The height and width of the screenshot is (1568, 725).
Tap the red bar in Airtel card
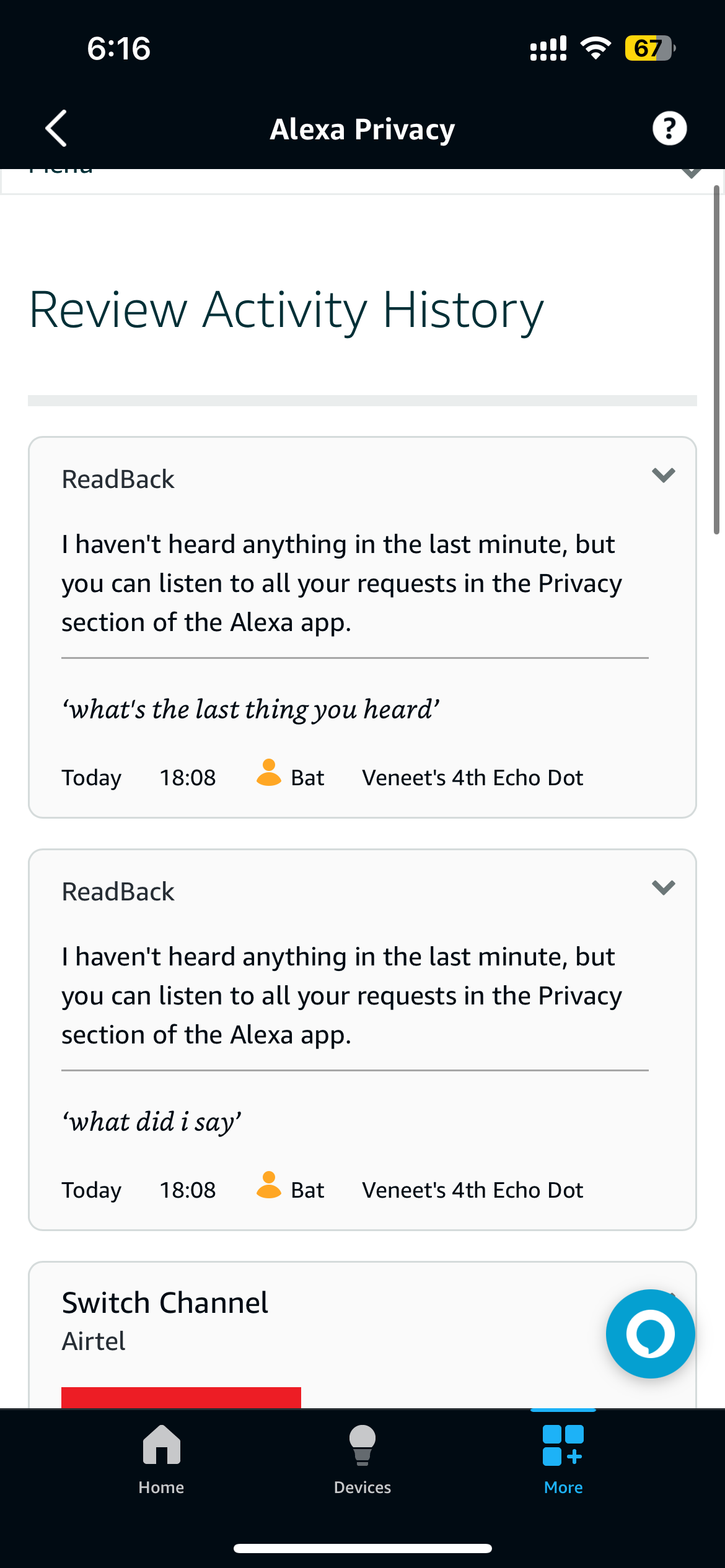pos(181,1397)
